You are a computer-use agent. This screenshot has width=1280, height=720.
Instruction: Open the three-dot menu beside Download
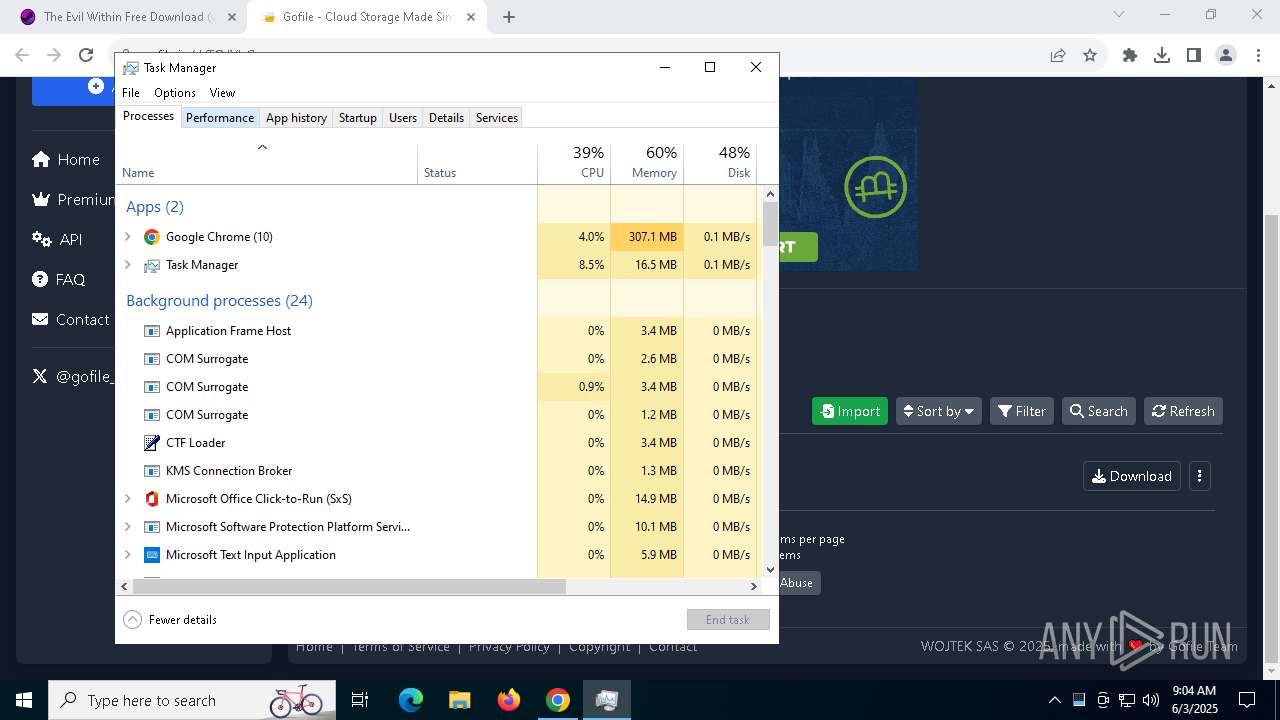(1199, 476)
